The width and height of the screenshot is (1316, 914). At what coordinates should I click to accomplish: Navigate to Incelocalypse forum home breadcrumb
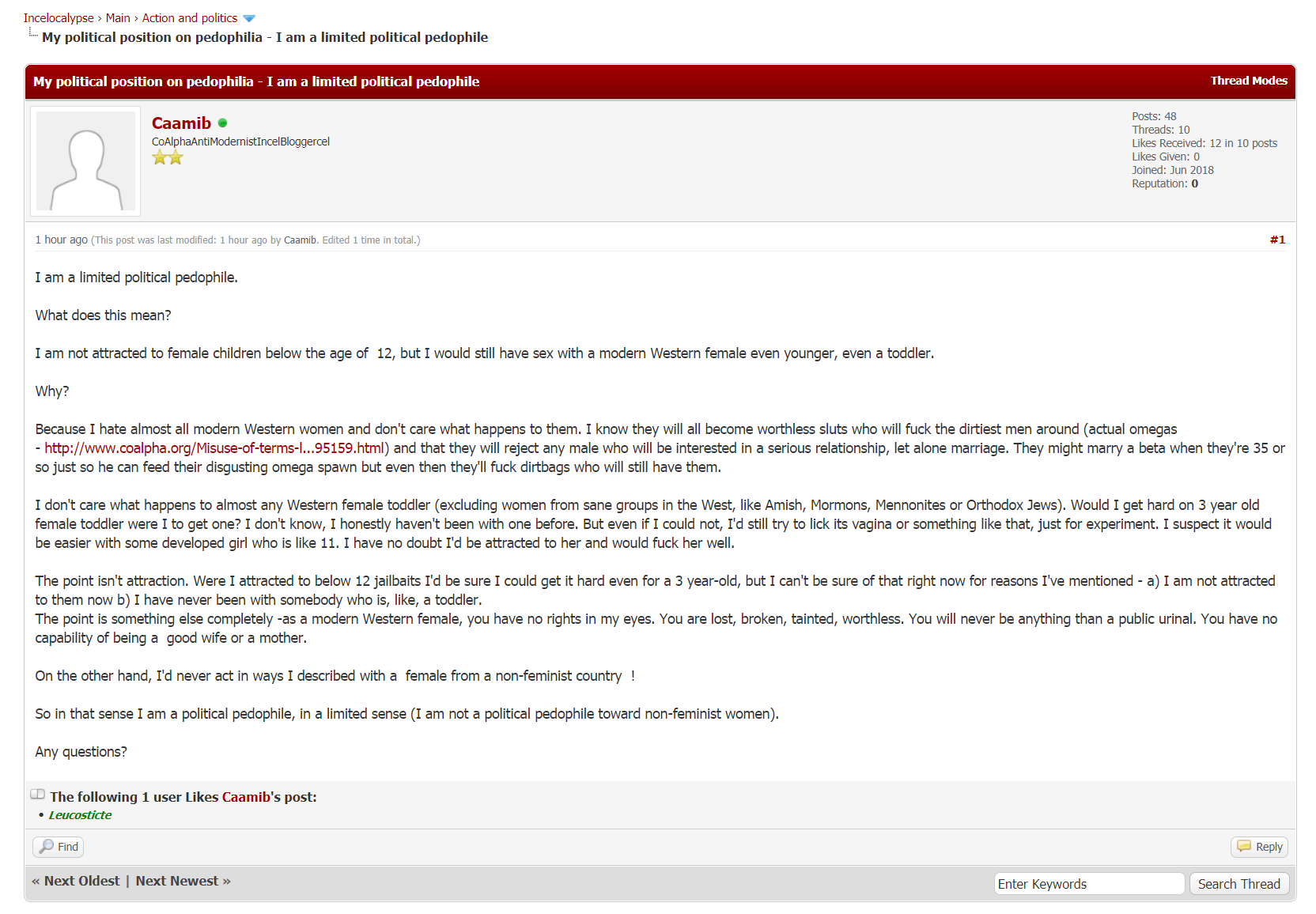59,18
